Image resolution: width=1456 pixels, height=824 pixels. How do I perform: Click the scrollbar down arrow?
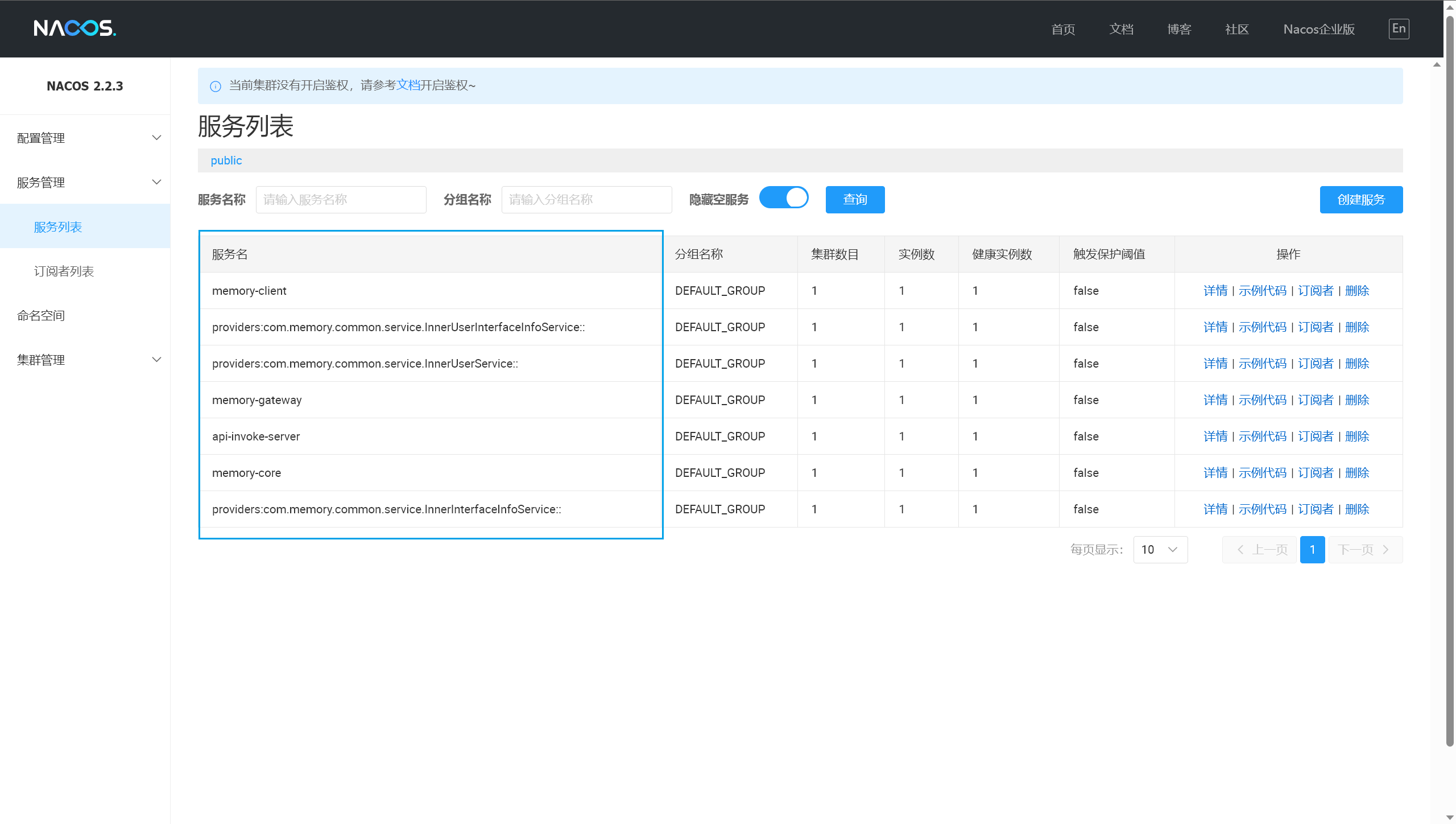coord(1450,817)
